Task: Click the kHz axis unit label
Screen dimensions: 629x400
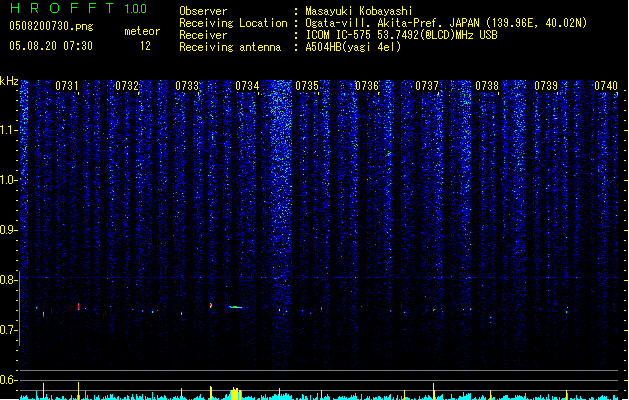Action: click(9, 81)
